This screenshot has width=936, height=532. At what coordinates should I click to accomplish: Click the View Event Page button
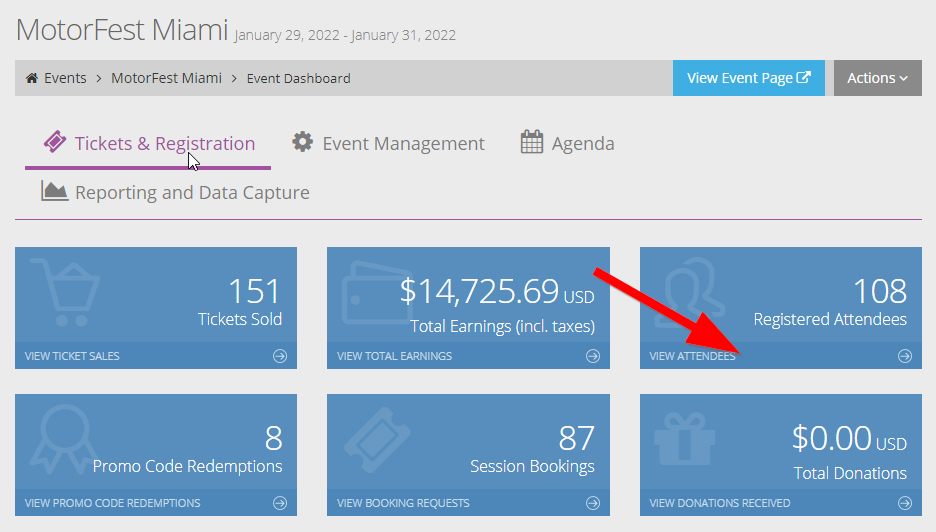749,78
